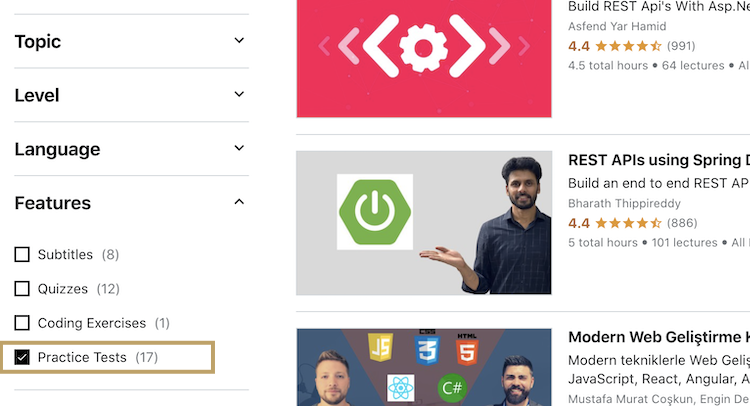Image resolution: width=750 pixels, height=406 pixels.
Task: Click the white gear icon in thumbnail
Action: pos(423,47)
